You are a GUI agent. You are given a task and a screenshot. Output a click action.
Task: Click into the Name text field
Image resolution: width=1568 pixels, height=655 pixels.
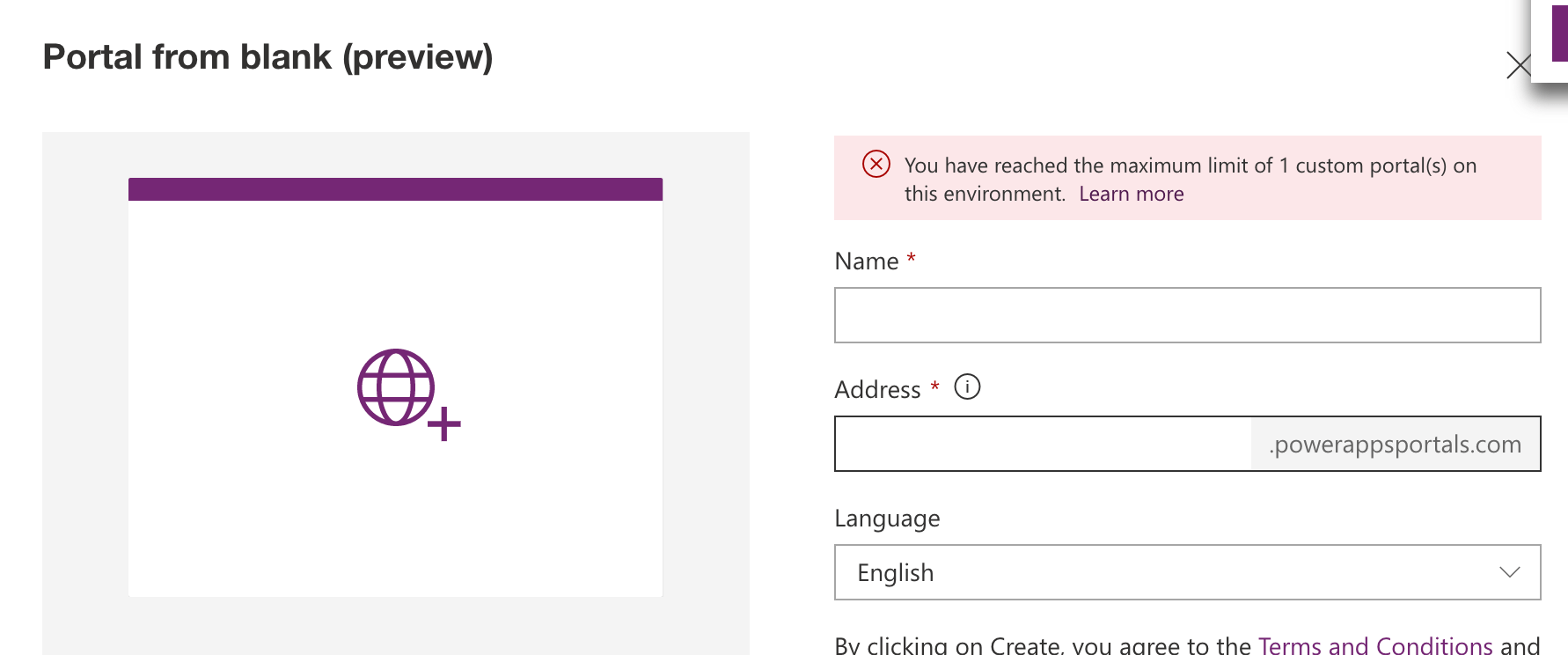[1186, 315]
